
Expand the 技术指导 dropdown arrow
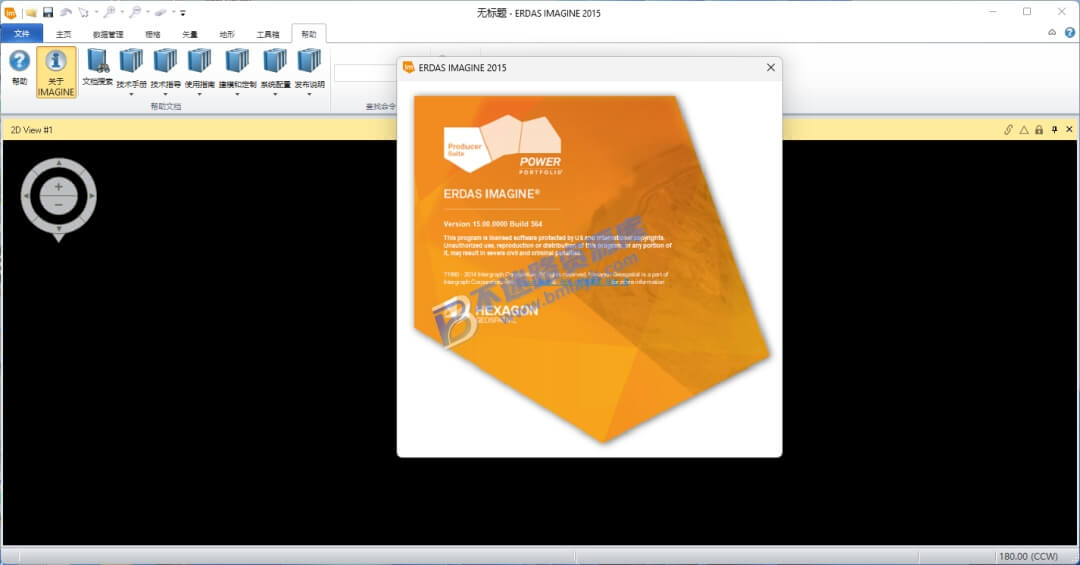(165, 94)
